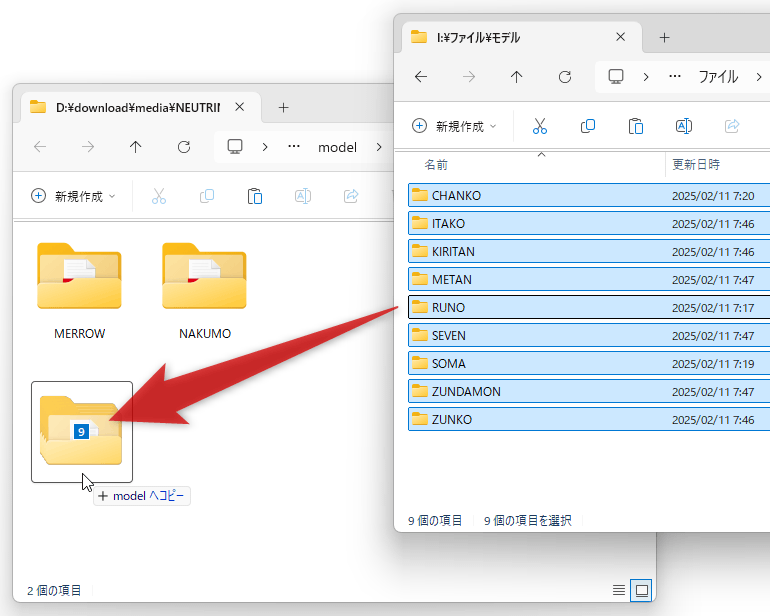Click Back arrow in model window

40,147
